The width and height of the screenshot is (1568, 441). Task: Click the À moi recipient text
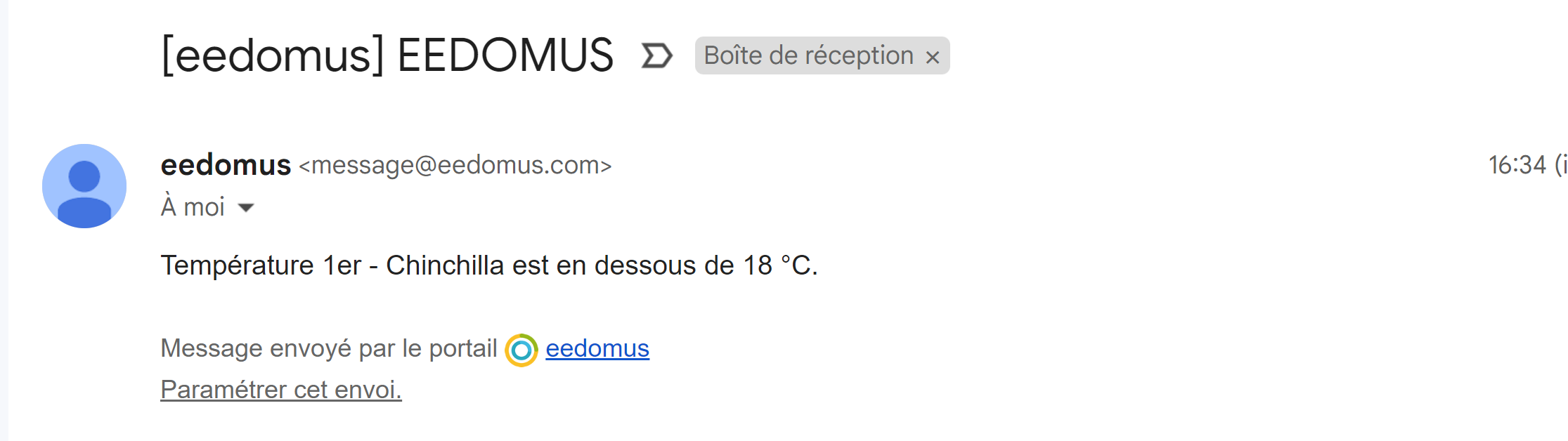pos(193,207)
